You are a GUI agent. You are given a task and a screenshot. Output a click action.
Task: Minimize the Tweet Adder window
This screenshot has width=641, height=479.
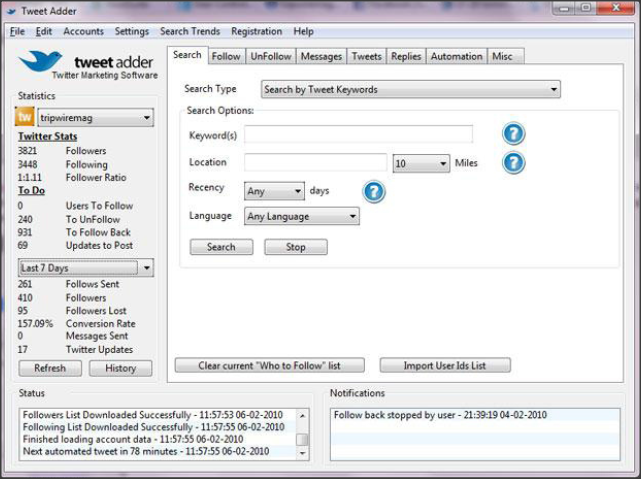[565, 8]
